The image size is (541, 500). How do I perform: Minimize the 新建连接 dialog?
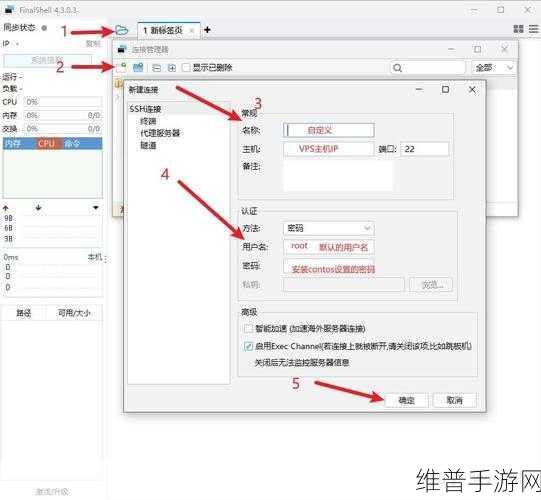point(419,90)
